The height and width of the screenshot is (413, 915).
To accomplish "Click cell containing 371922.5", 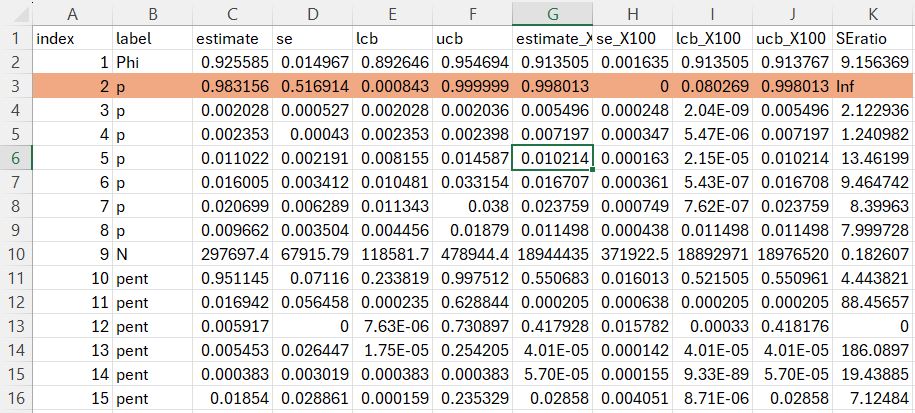I will pos(633,254).
